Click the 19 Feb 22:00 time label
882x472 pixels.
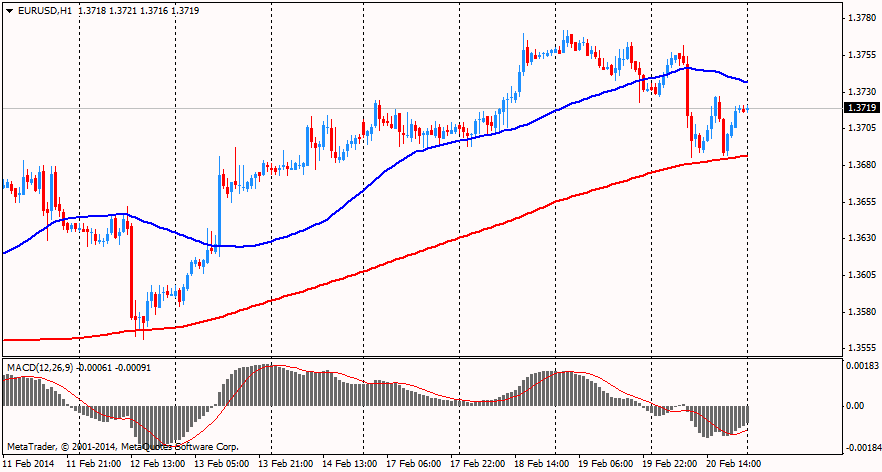pos(670,463)
